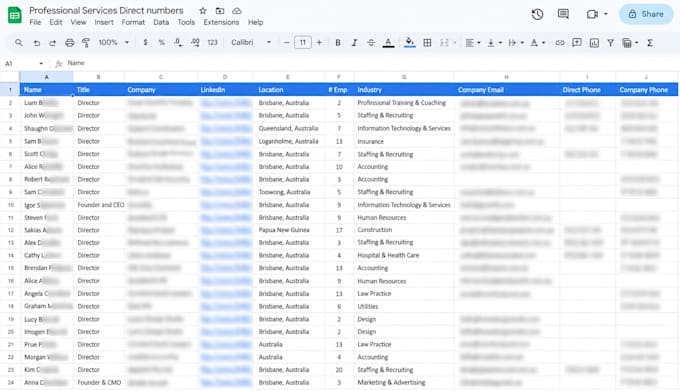Open the View menu
The height and width of the screenshot is (391, 680).
pos(78,22)
